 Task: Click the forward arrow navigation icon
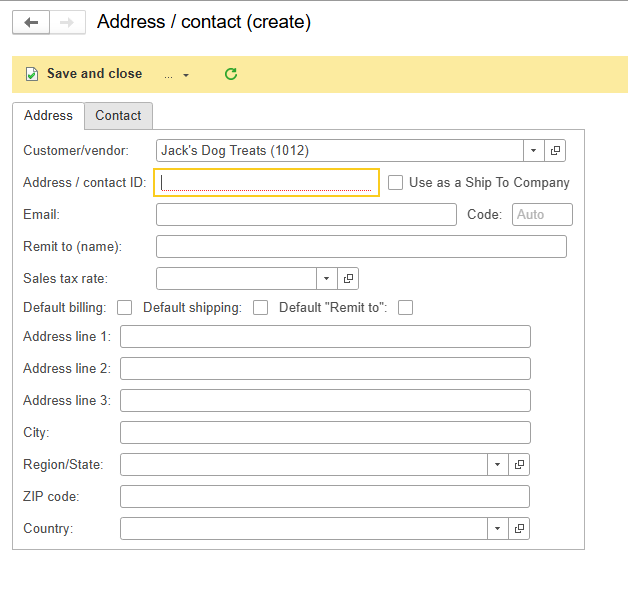(67, 22)
